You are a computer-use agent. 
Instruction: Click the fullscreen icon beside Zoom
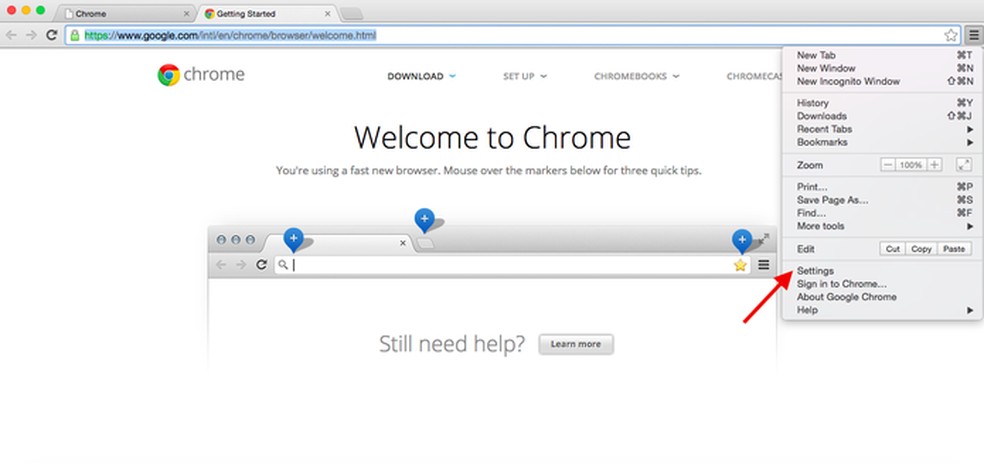[963, 164]
